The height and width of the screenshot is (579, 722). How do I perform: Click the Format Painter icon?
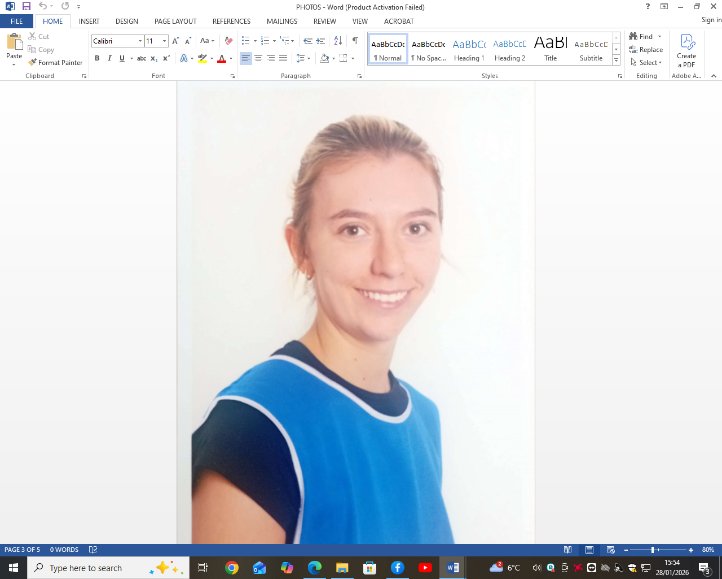point(33,62)
